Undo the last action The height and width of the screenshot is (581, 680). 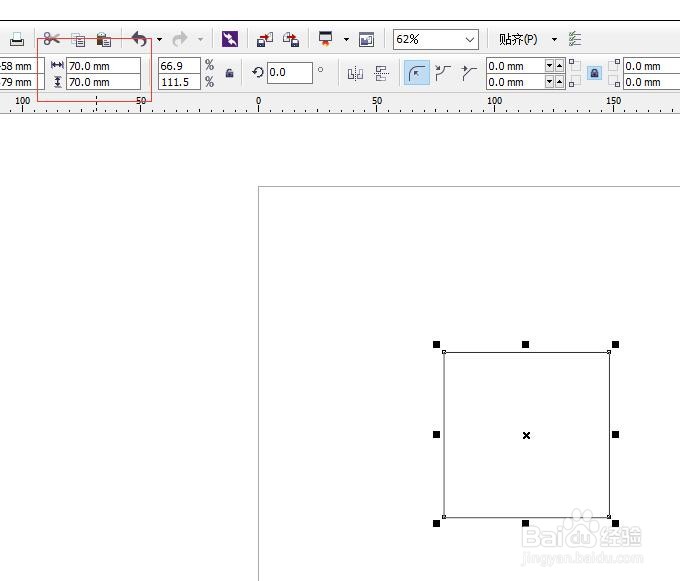click(x=140, y=39)
